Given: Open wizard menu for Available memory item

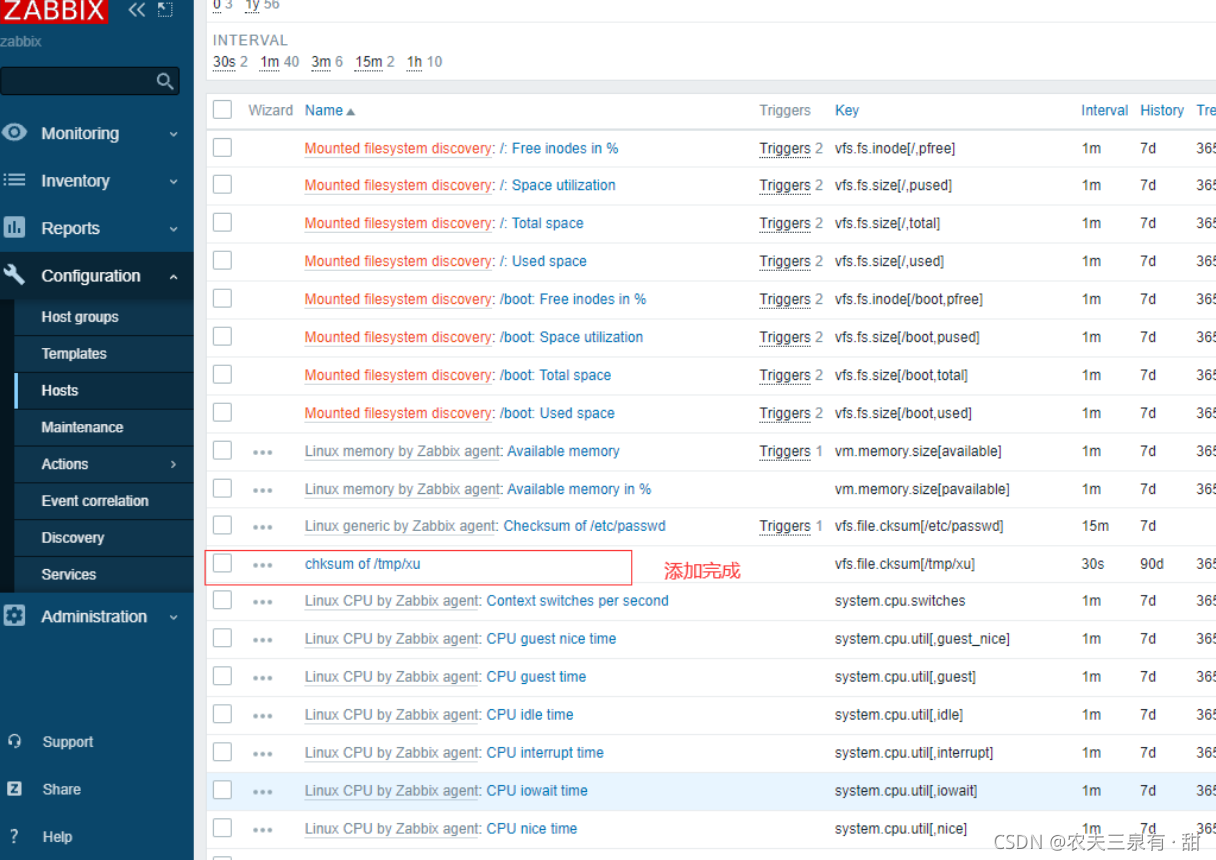Looking at the screenshot, I should point(263,452).
